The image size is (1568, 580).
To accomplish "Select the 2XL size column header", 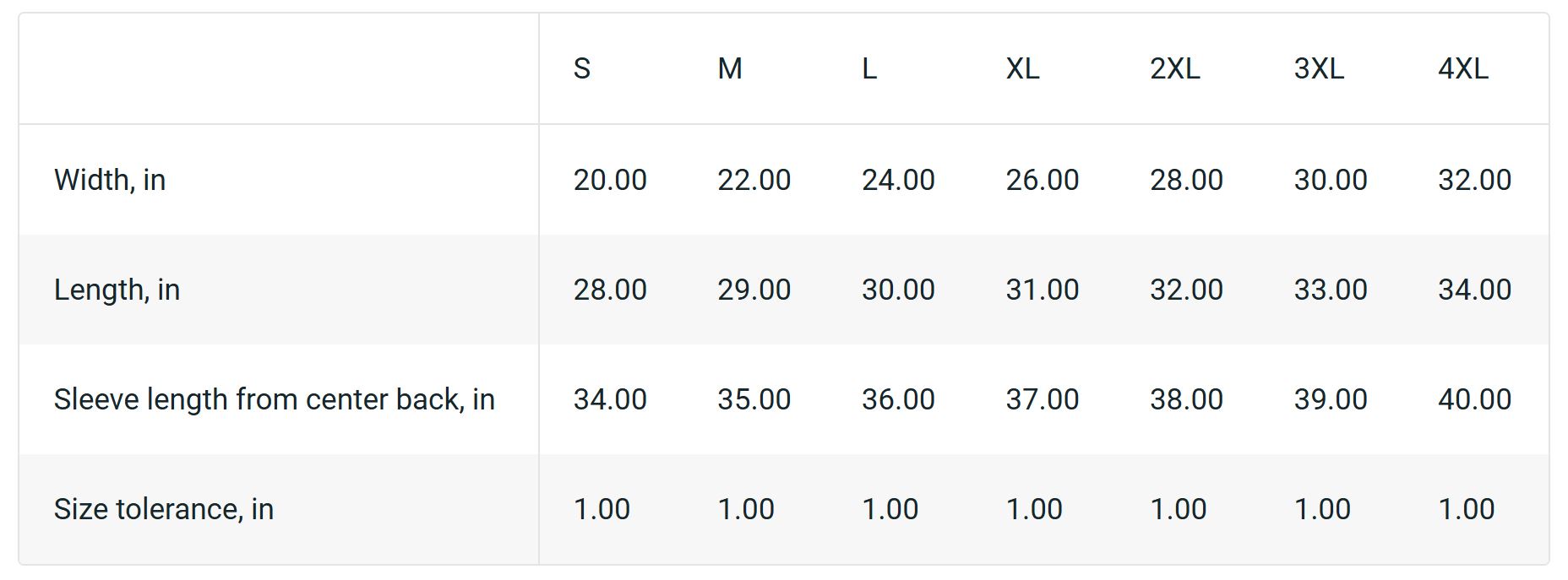I will tap(1174, 68).
